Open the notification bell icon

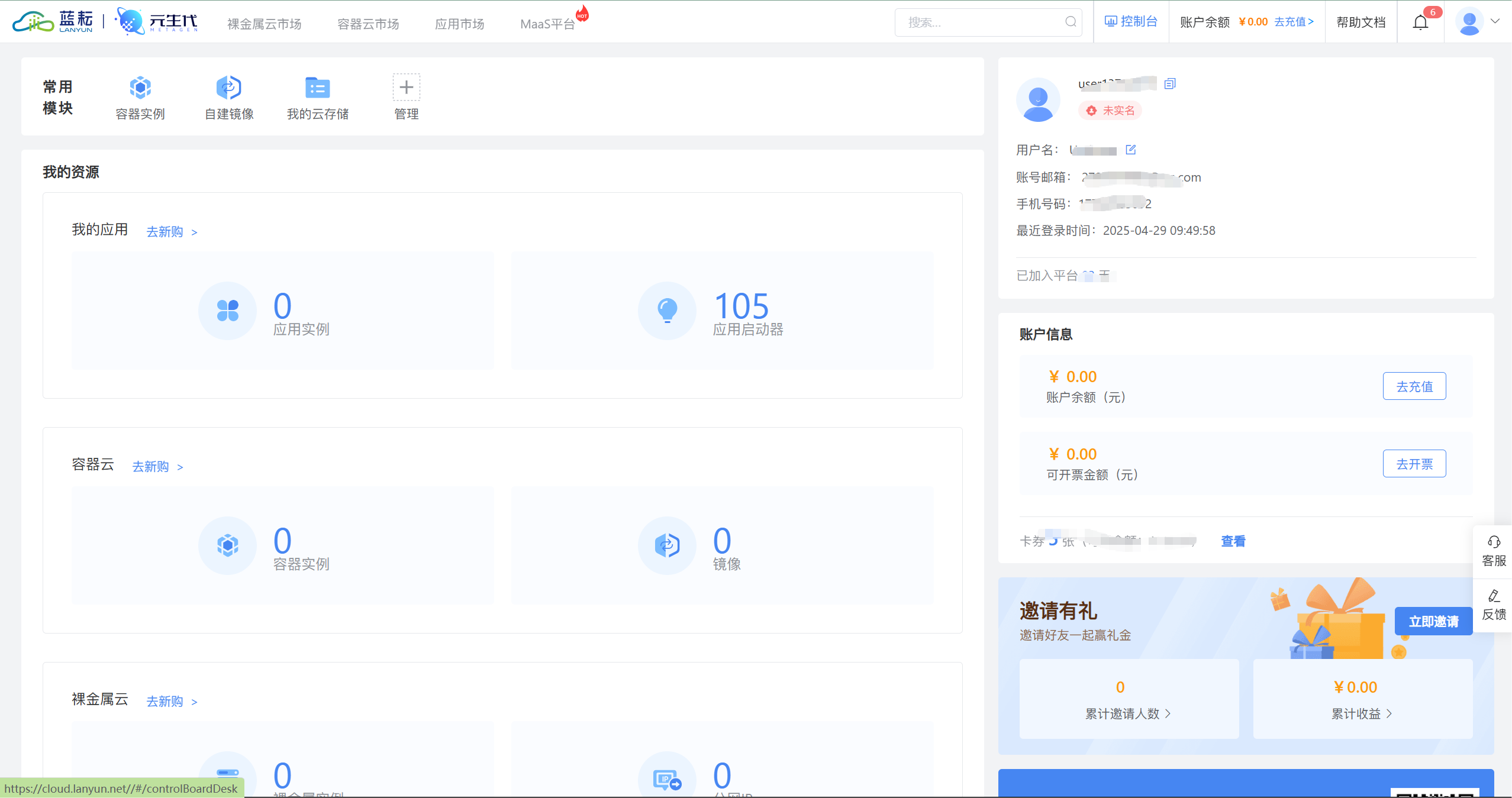tap(1420, 22)
